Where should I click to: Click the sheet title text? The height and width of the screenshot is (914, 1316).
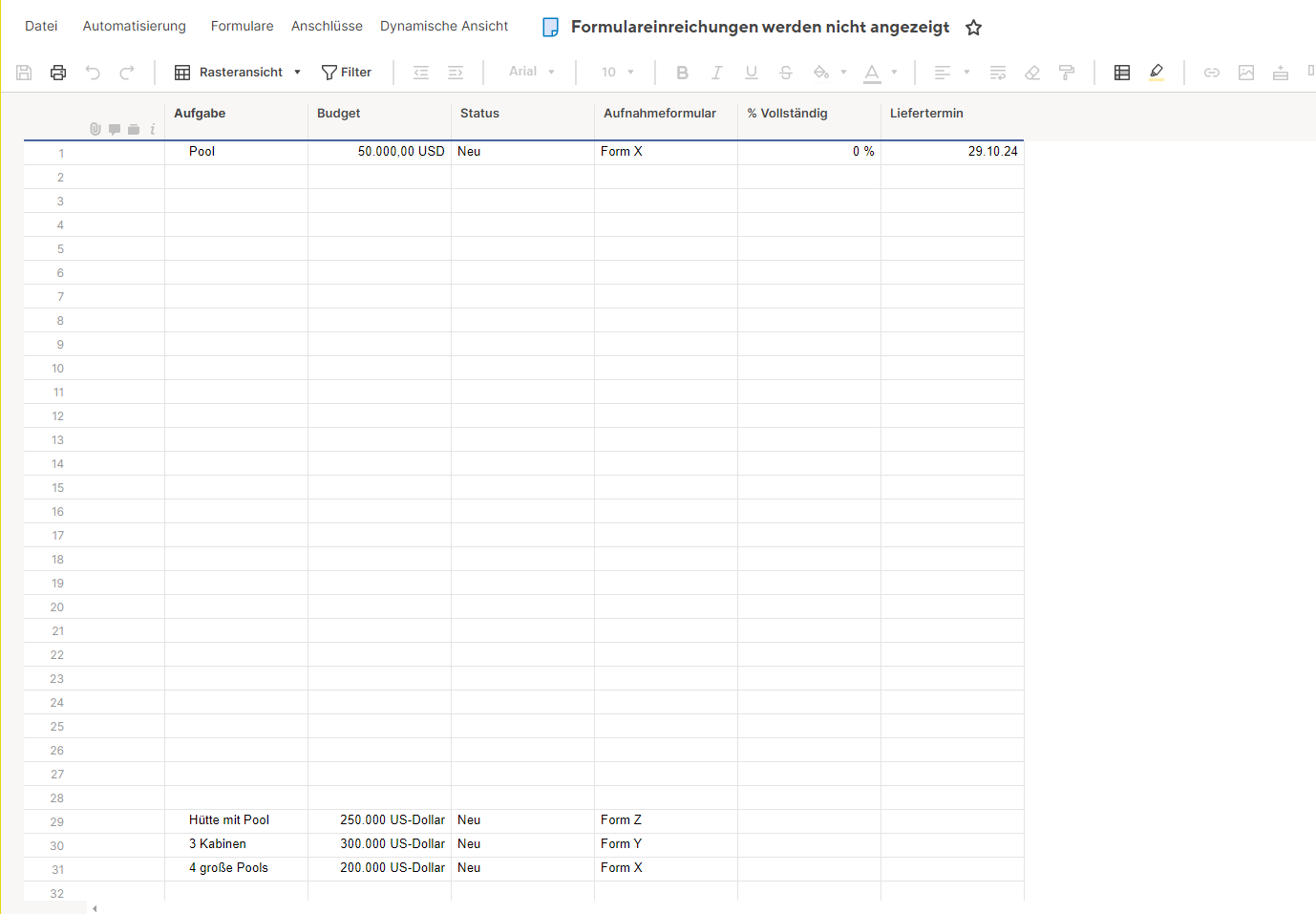click(760, 27)
